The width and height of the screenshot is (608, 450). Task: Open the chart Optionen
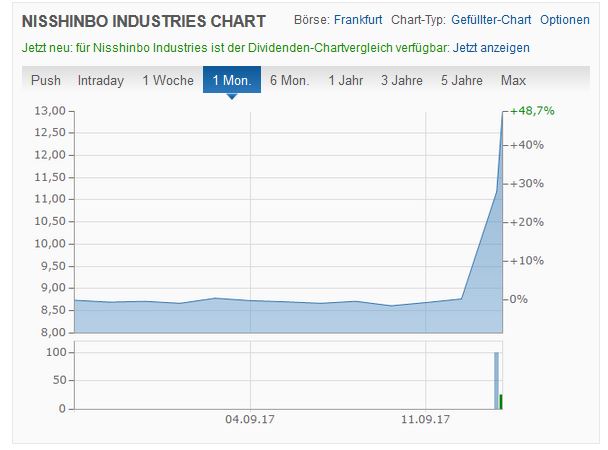tap(564, 20)
